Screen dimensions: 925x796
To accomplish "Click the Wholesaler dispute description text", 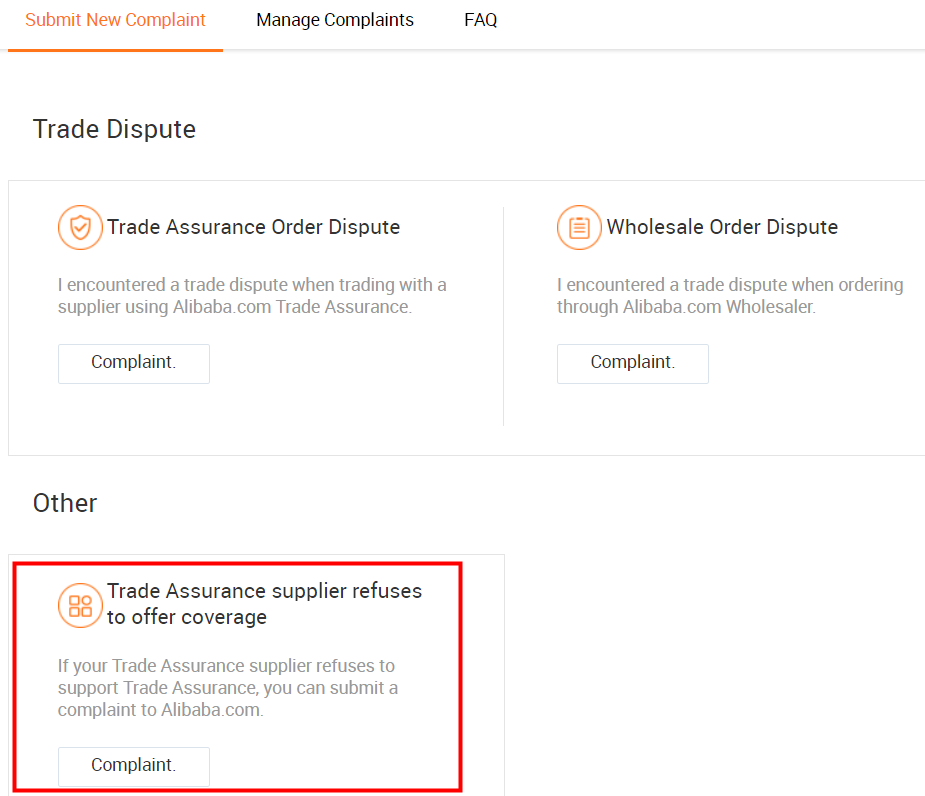I will (x=730, y=296).
